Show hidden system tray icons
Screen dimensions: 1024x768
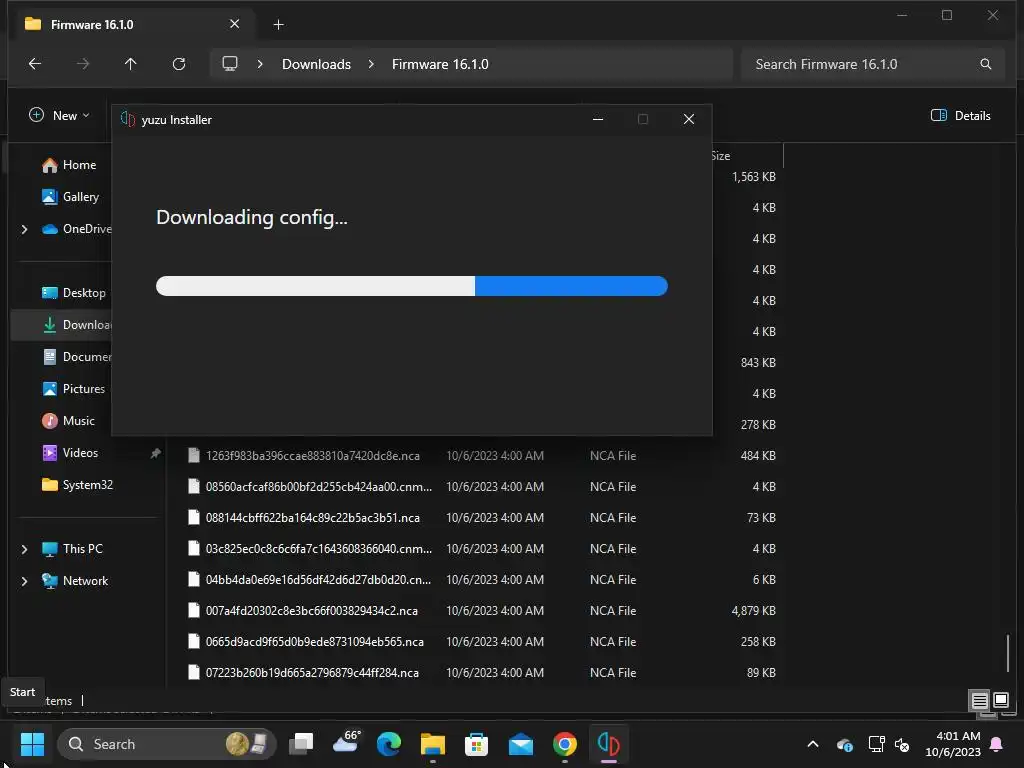813,744
